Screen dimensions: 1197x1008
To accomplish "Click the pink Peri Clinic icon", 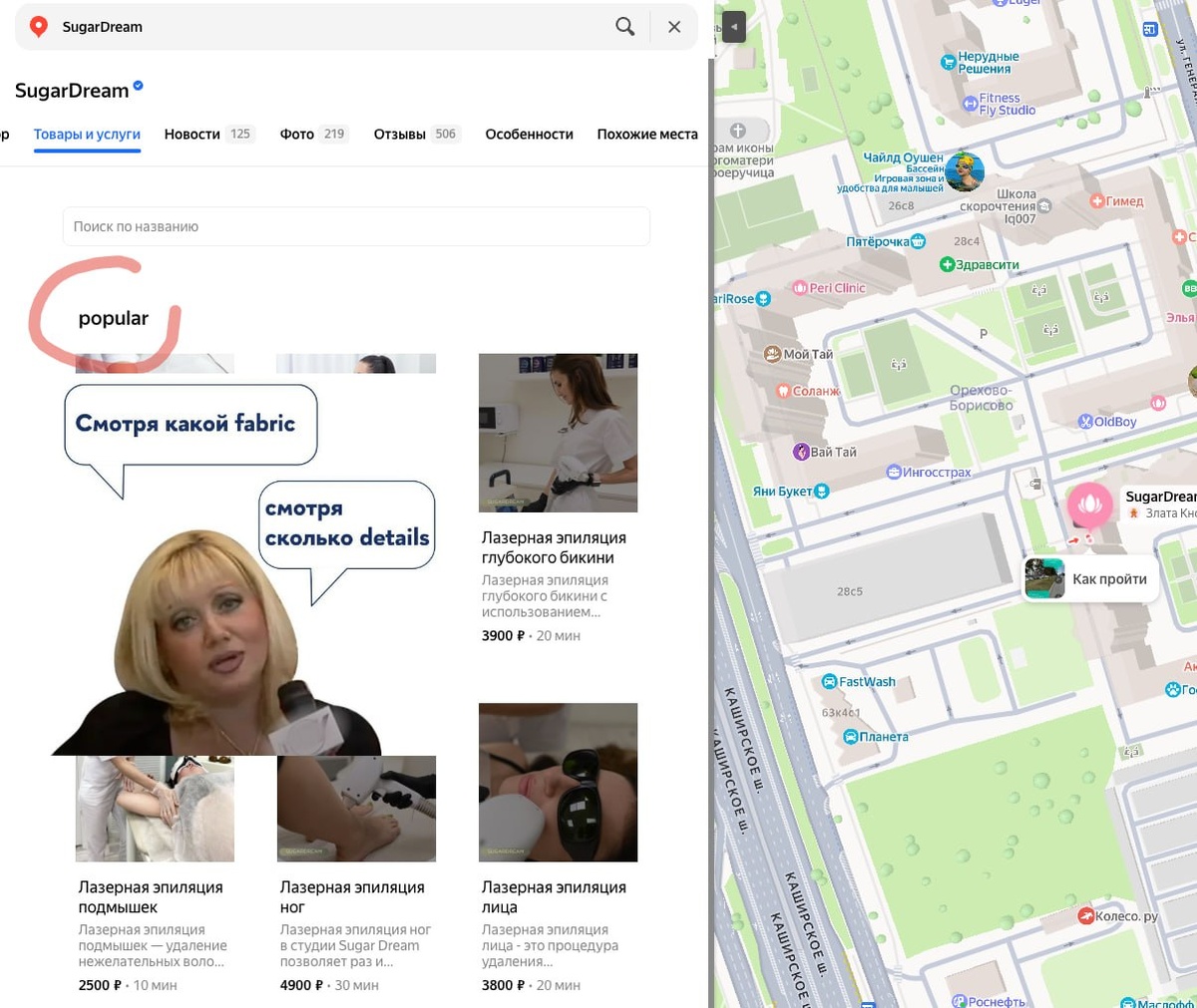I will click(800, 288).
